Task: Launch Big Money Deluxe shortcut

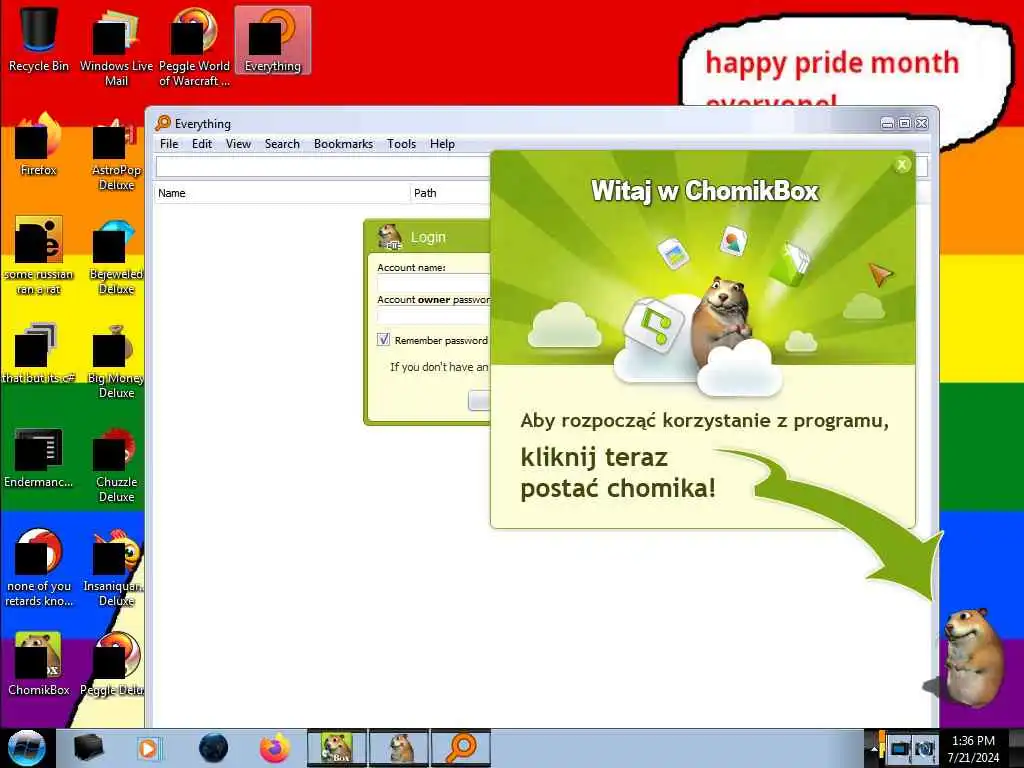Action: click(x=116, y=359)
